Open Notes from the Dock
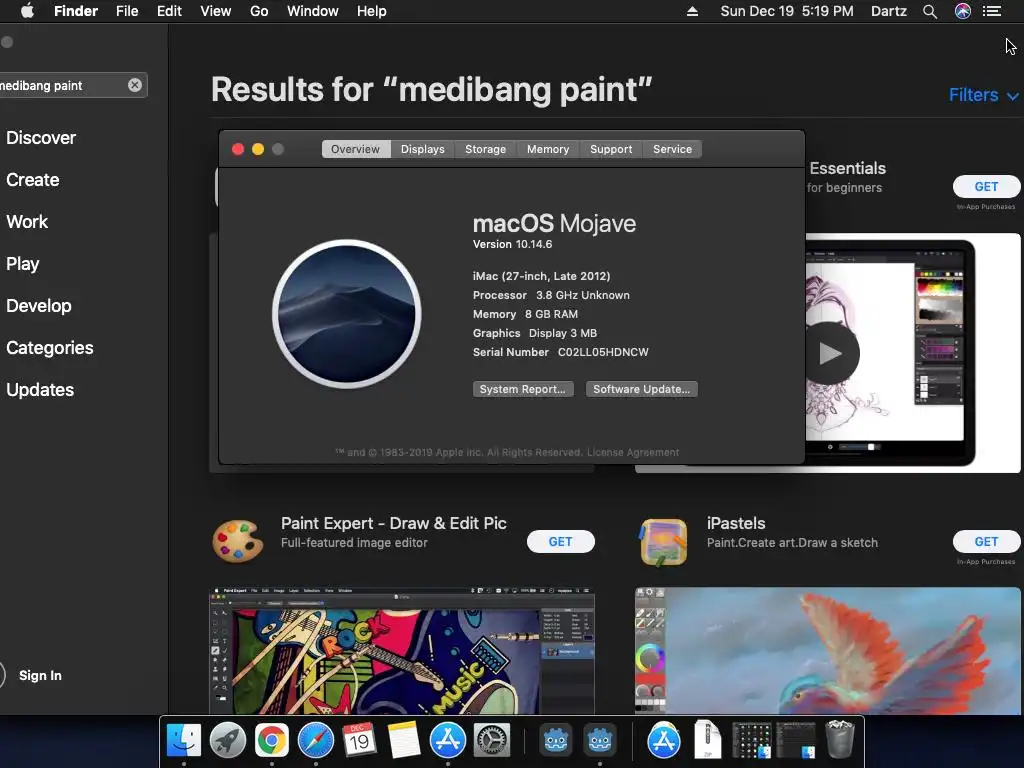 404,741
